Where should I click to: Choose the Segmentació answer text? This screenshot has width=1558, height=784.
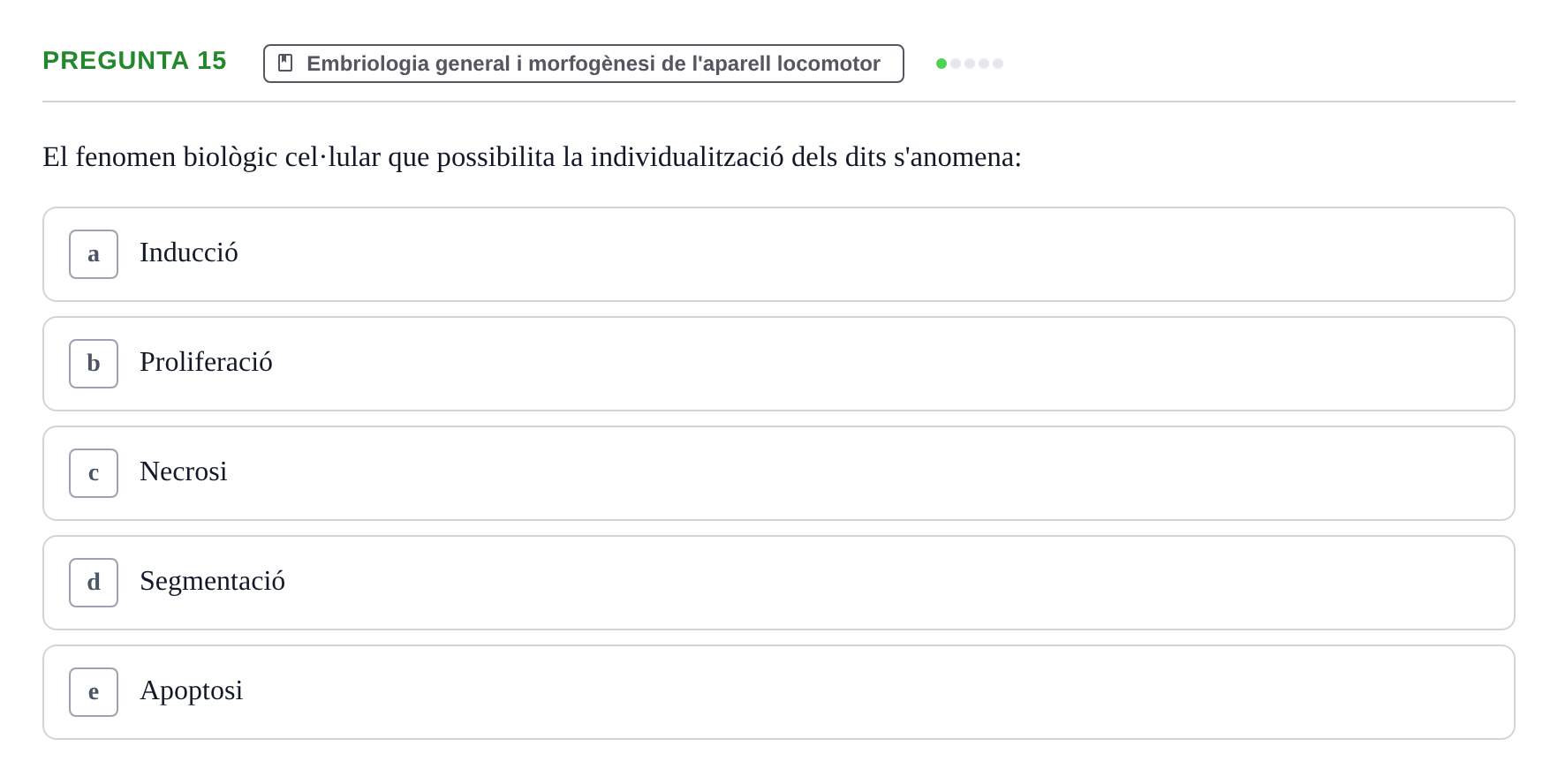pos(212,581)
